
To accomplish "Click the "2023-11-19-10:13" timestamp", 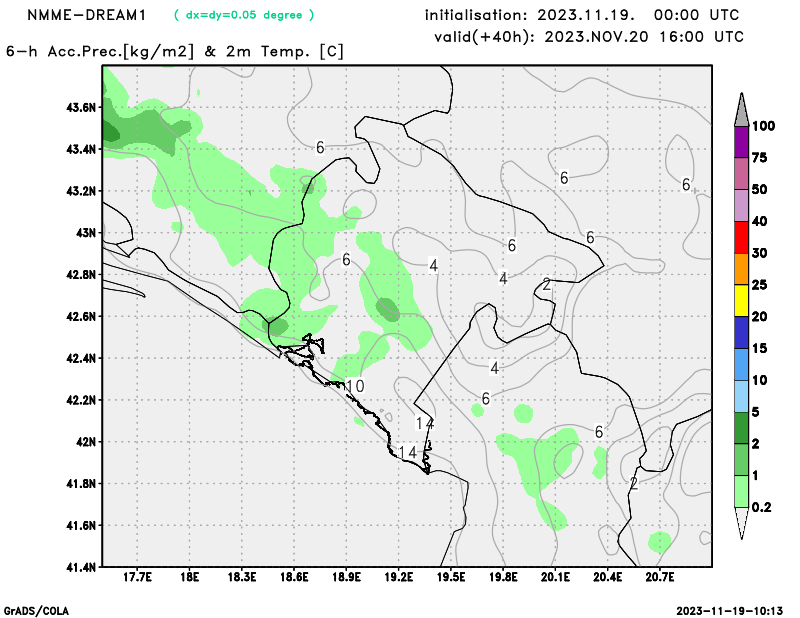I will tap(729, 611).
